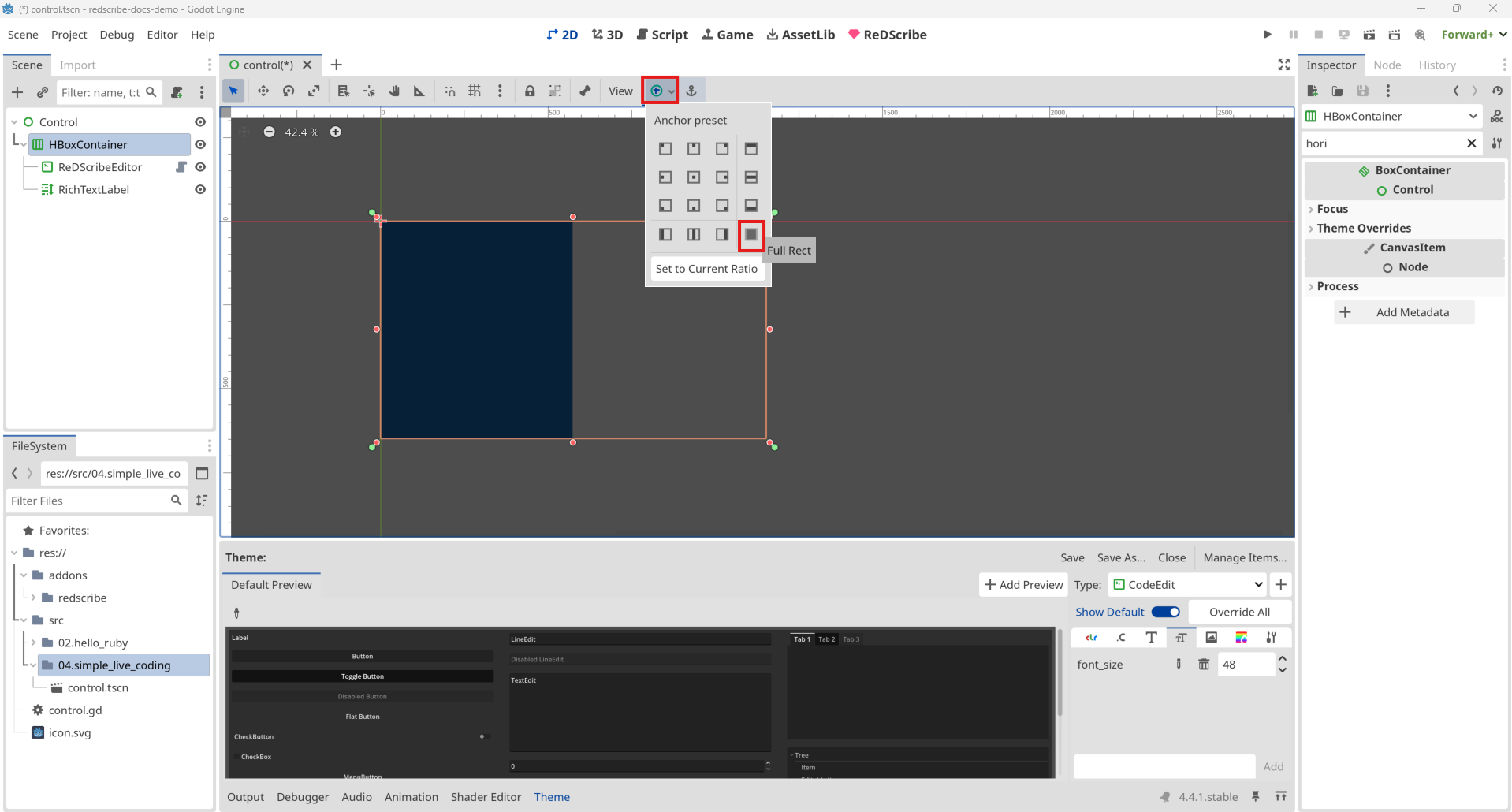This screenshot has height=812, width=1512.
Task: Zoom out the canvas with minus icon
Action: [270, 132]
